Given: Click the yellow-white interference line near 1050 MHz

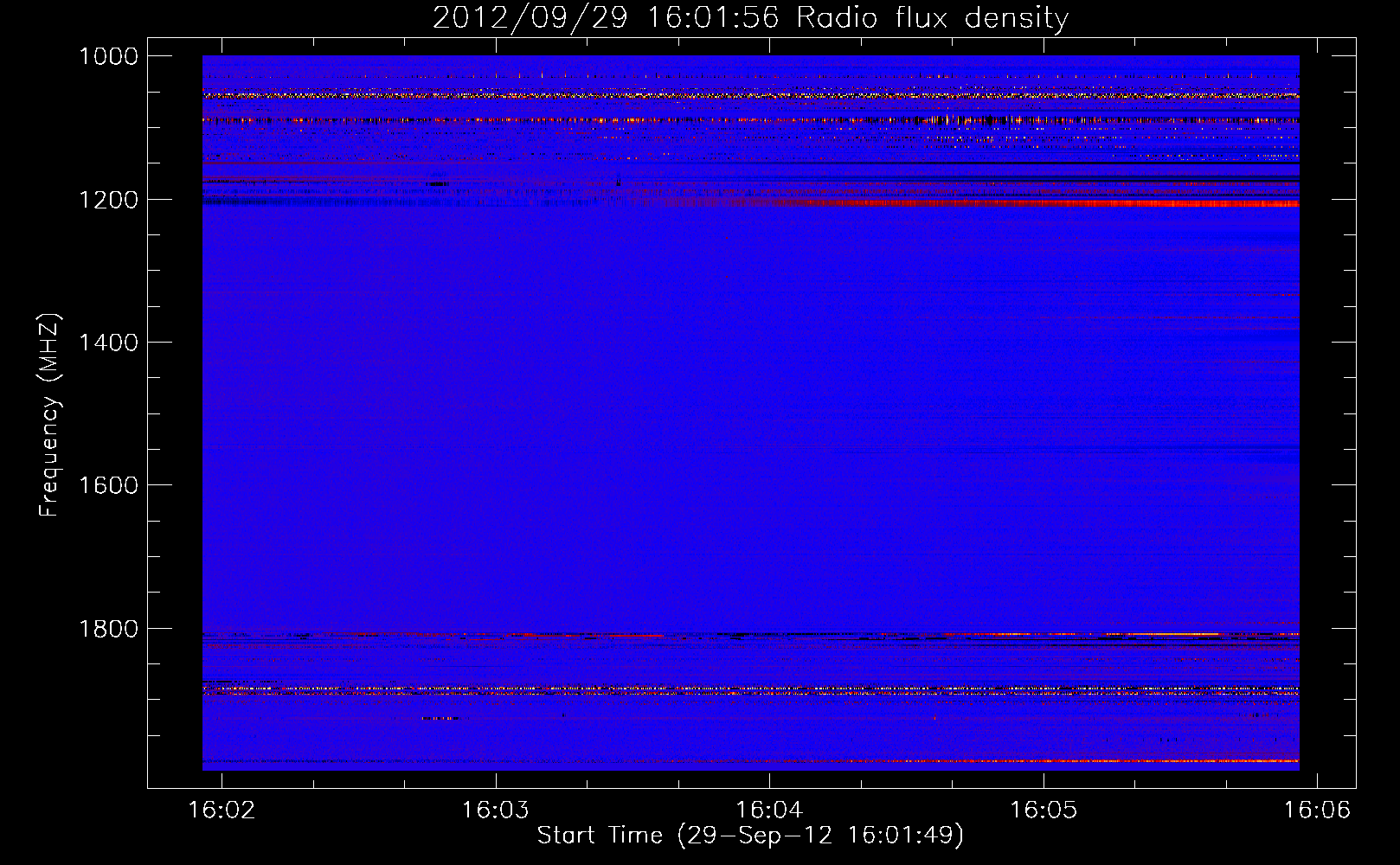Looking at the screenshot, I should 751,95.
